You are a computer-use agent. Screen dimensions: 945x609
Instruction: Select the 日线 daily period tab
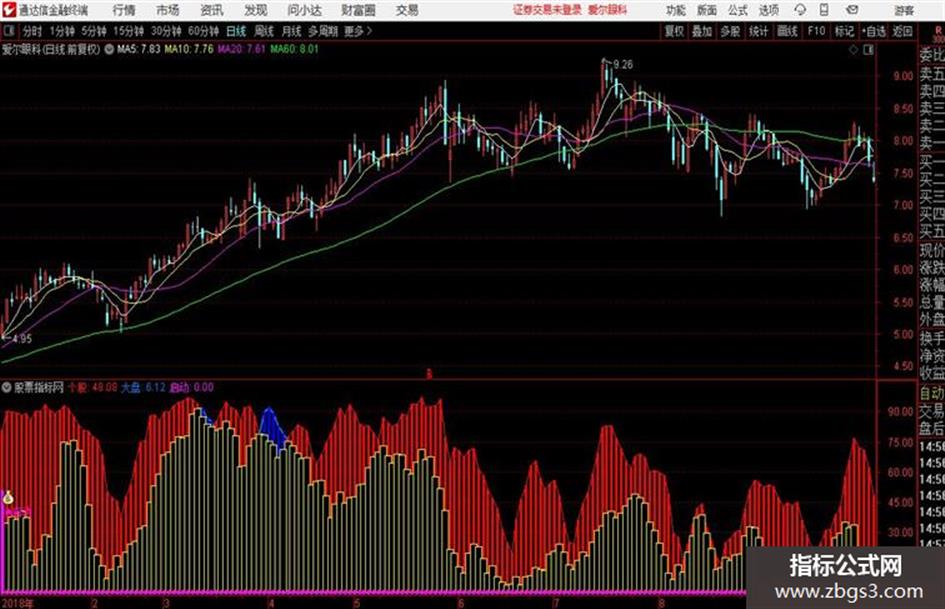pyautogui.click(x=236, y=31)
